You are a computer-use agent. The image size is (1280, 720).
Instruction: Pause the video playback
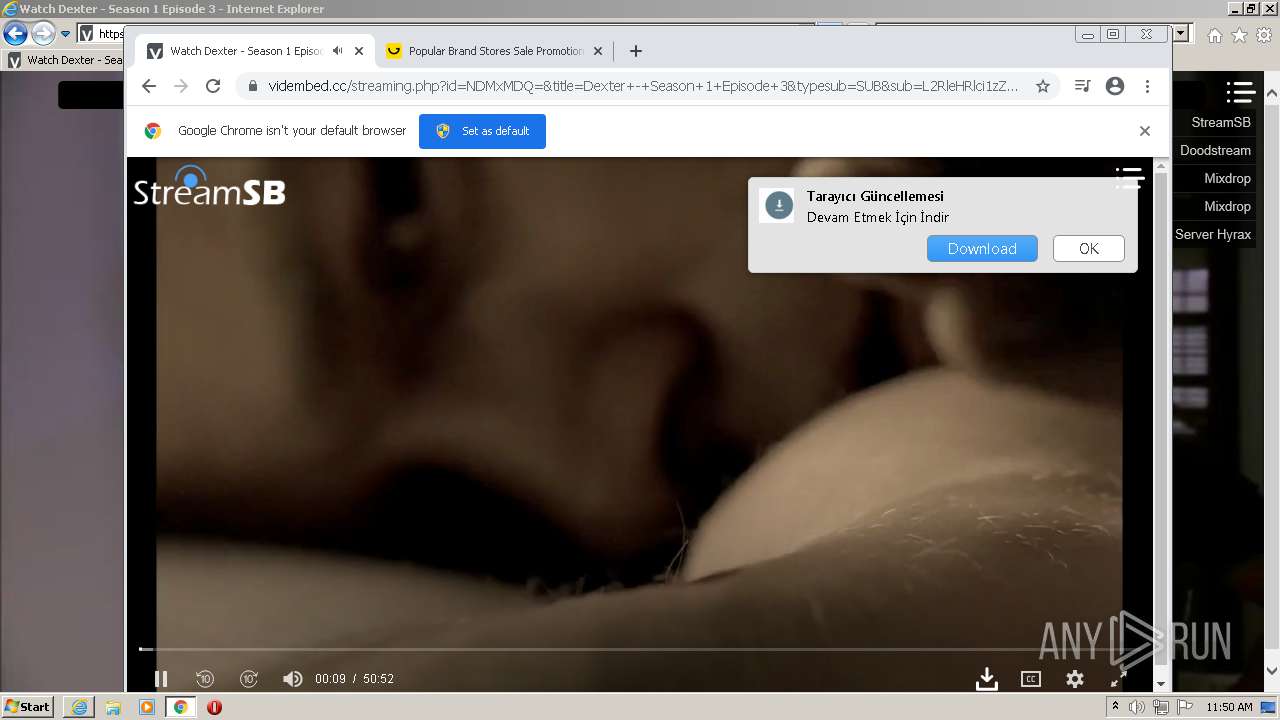pyautogui.click(x=160, y=679)
